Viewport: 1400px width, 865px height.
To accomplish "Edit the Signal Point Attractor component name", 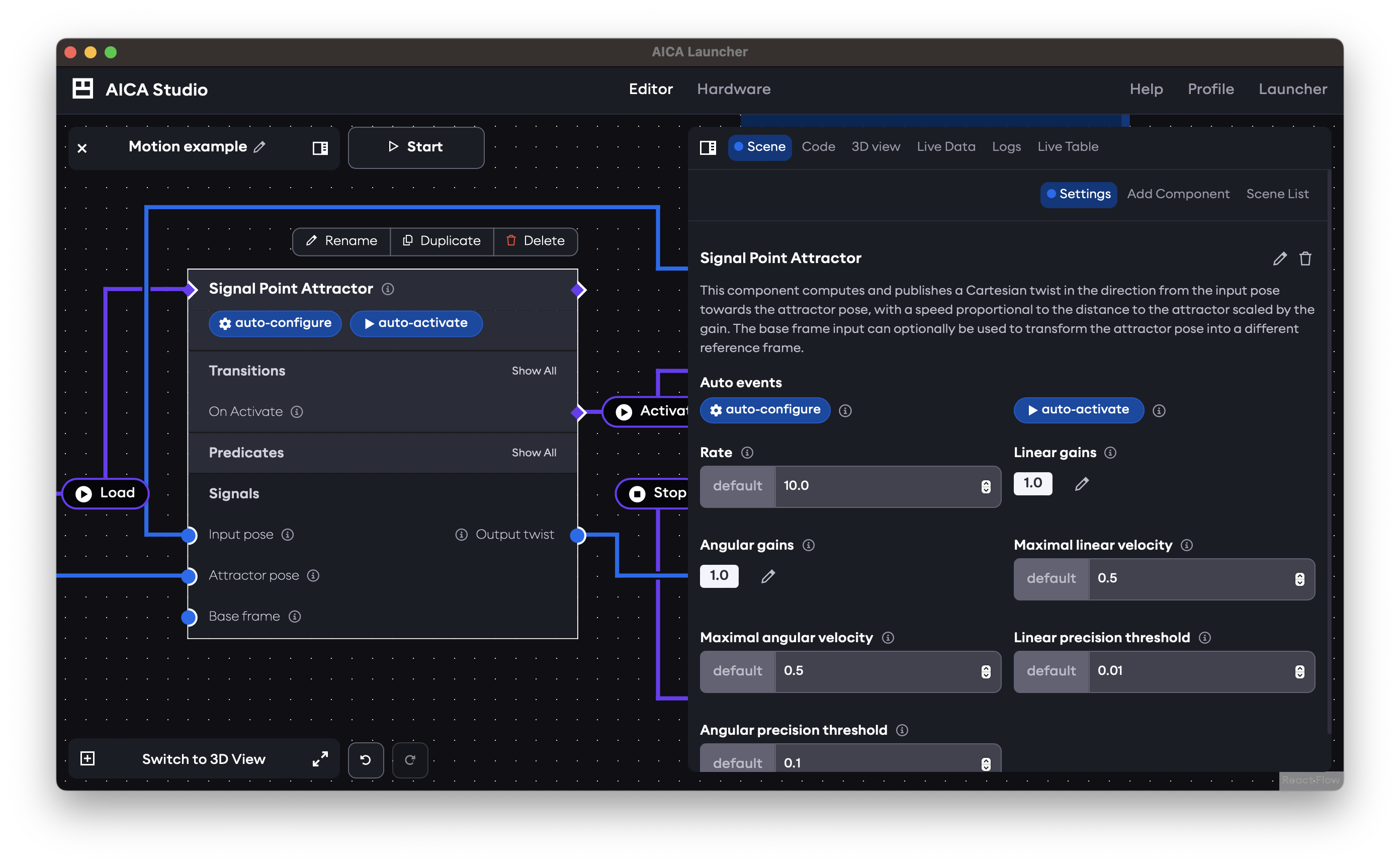I will pyautogui.click(x=1280, y=258).
